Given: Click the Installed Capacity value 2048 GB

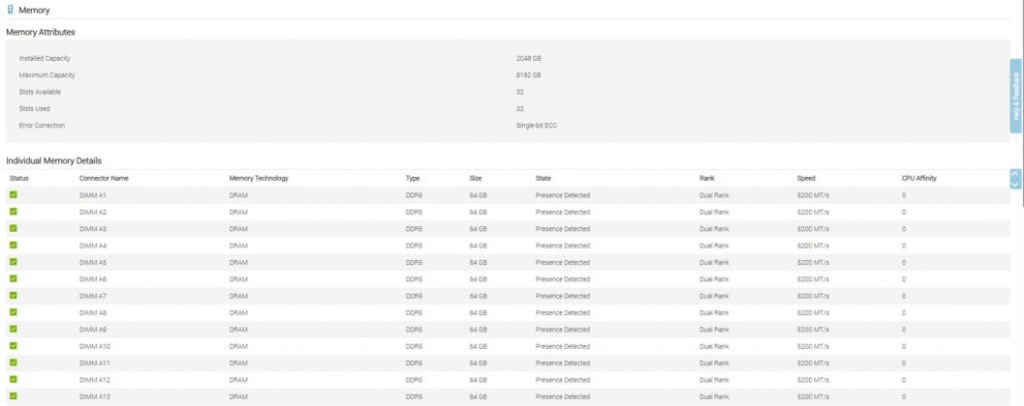Looking at the screenshot, I should pyautogui.click(x=528, y=58).
